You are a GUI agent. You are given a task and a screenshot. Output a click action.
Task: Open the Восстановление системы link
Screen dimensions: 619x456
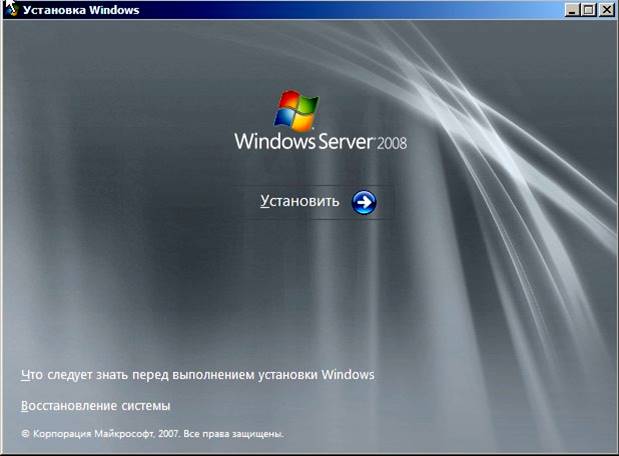pyautogui.click(x=96, y=406)
